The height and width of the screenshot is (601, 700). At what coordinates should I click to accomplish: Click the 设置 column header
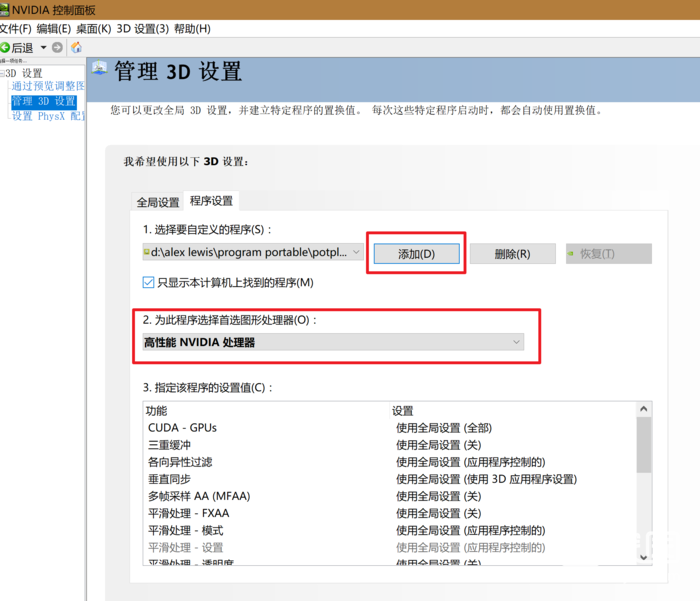click(x=403, y=411)
